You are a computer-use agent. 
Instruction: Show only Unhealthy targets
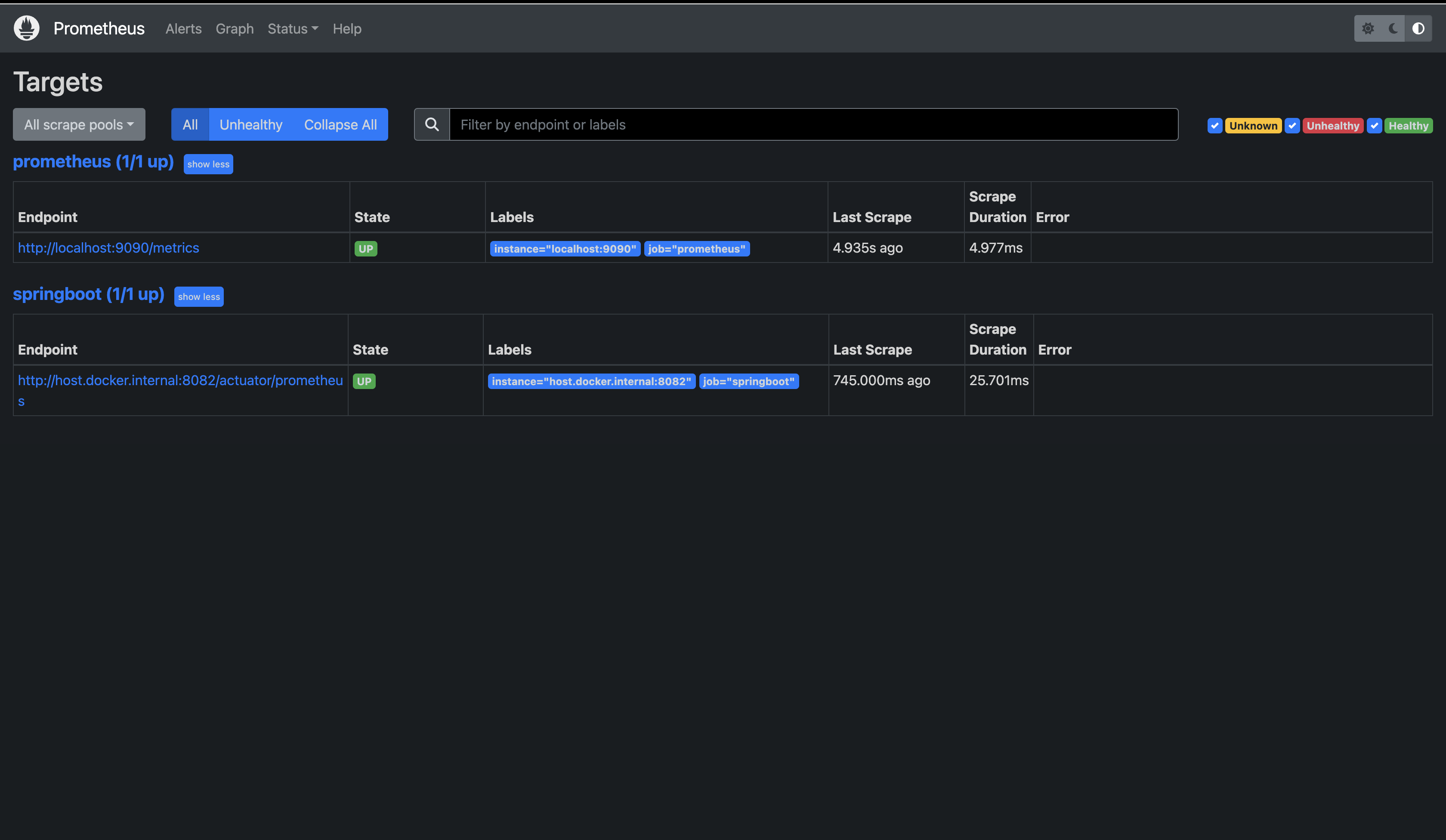(251, 124)
